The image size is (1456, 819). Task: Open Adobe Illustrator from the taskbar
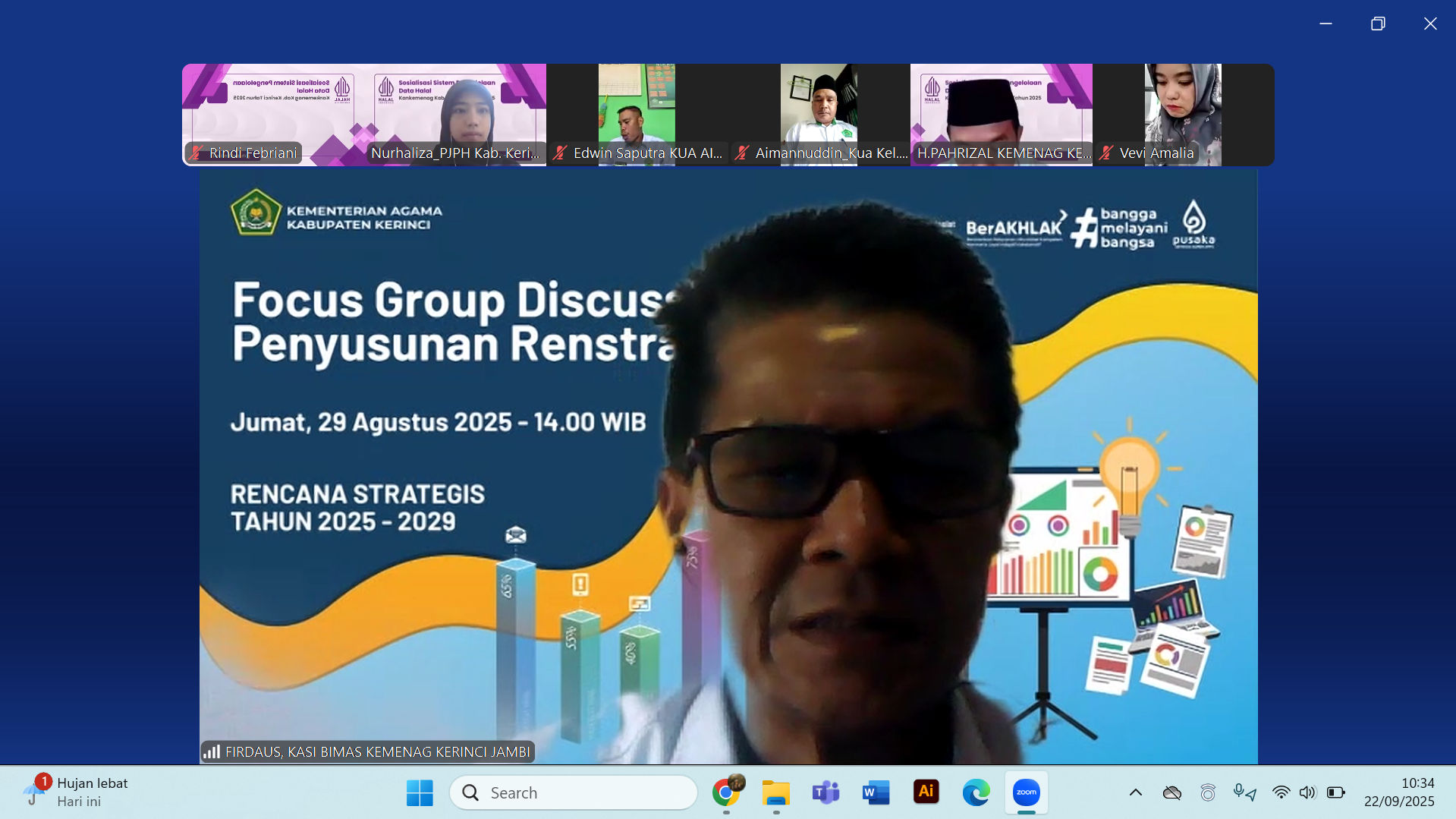(x=926, y=792)
